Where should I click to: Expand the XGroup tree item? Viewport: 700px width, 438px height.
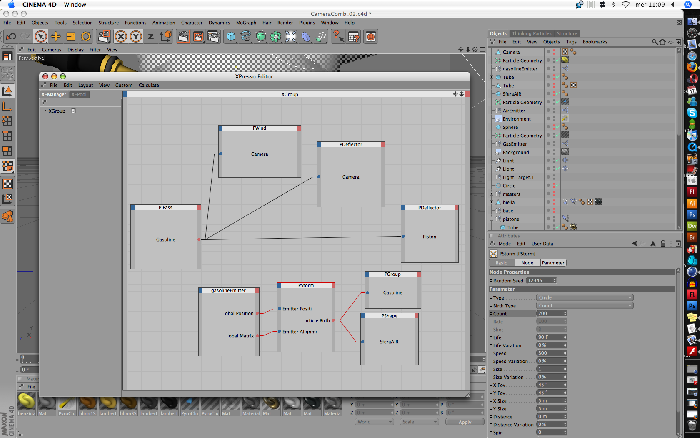click(x=46, y=111)
